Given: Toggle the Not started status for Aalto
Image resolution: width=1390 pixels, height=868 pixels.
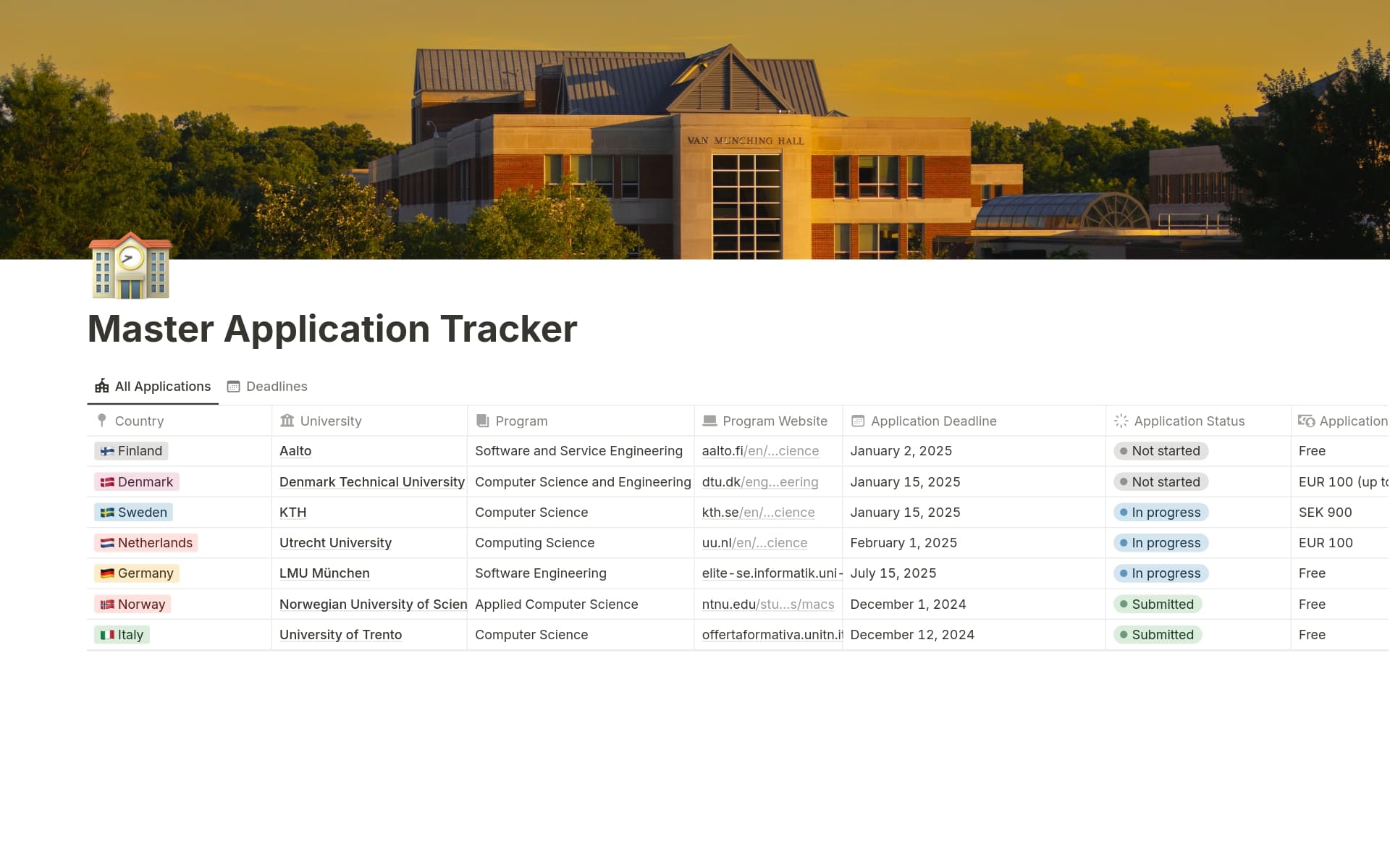Looking at the screenshot, I should pos(1160,450).
